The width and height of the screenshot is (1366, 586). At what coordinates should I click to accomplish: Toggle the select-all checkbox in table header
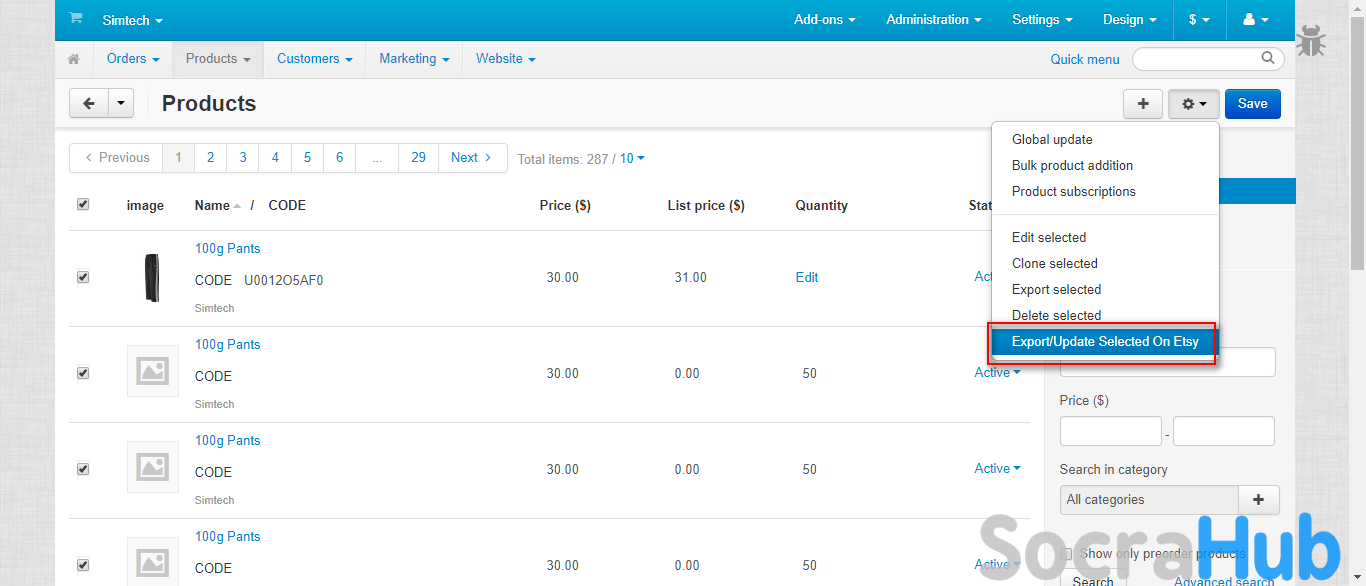pyautogui.click(x=83, y=204)
